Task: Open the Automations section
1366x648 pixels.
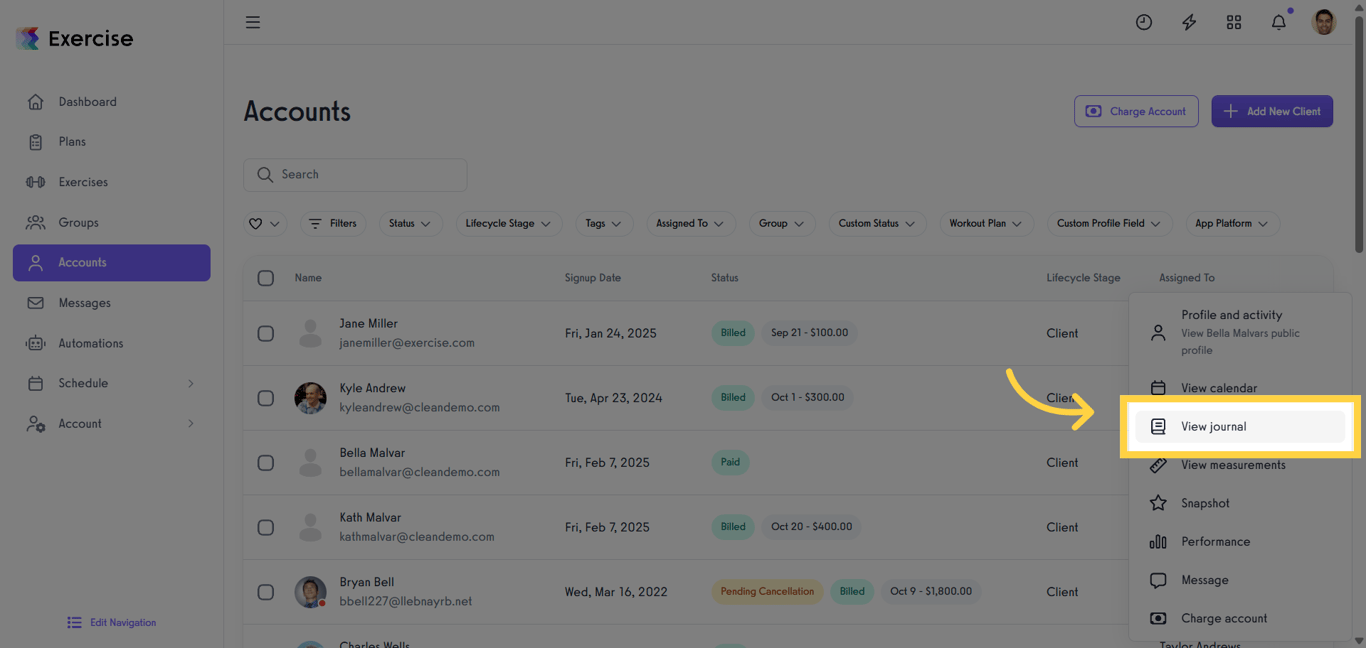Action: [91, 343]
